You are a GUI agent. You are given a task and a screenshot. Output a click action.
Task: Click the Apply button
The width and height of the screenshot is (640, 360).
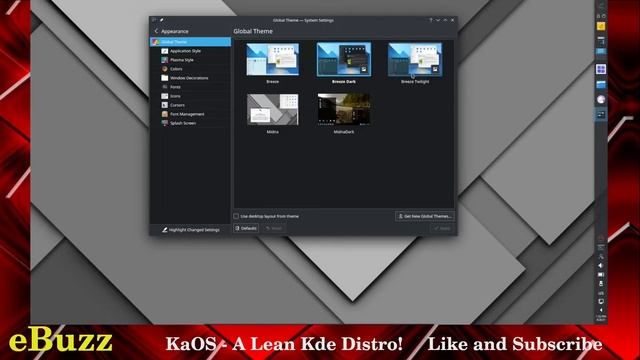(442, 228)
